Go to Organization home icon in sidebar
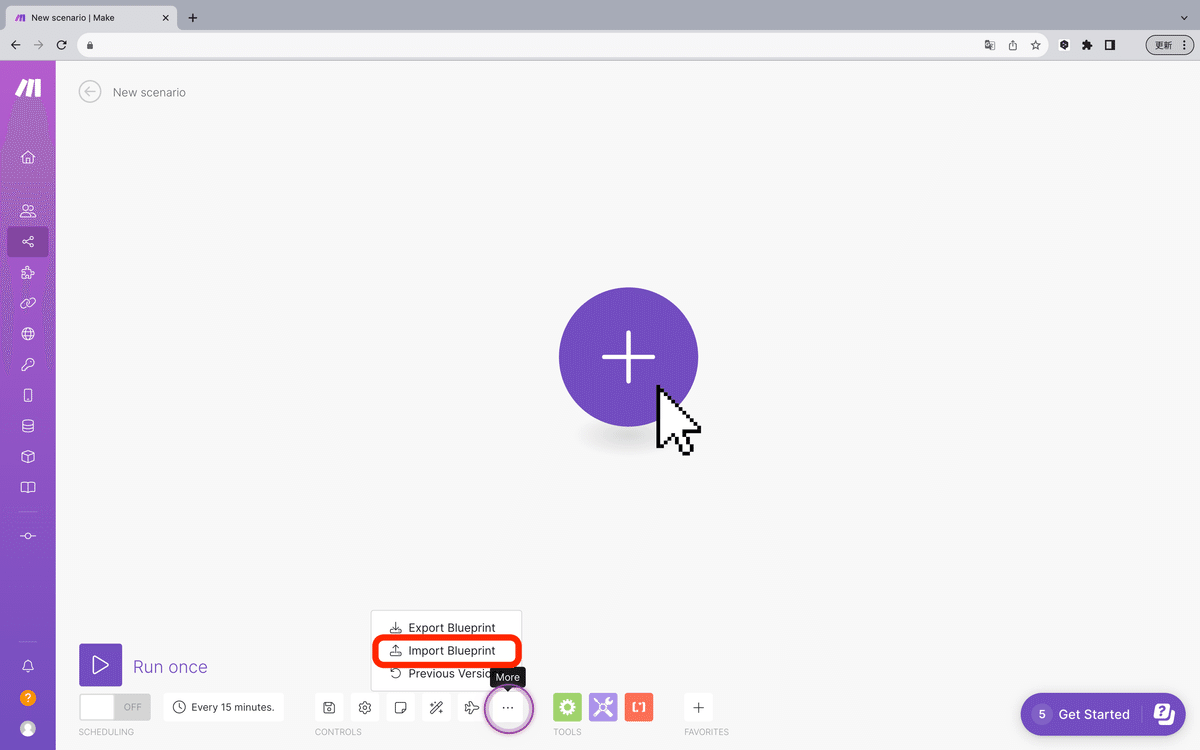The image size is (1200, 750). click(x=28, y=157)
